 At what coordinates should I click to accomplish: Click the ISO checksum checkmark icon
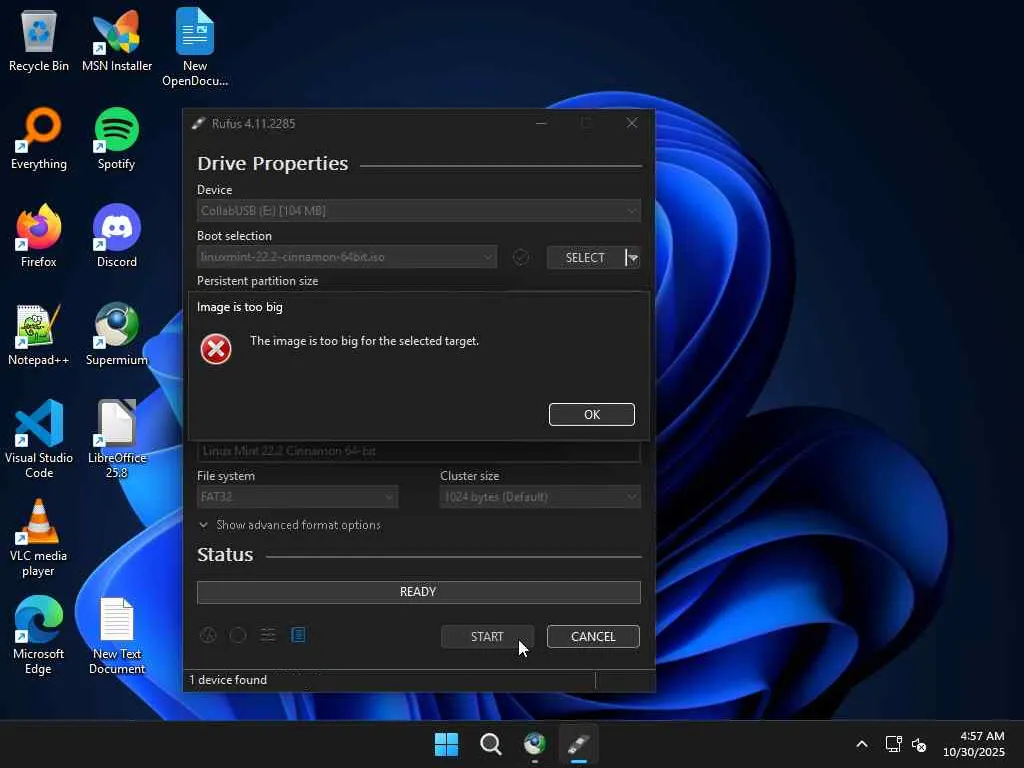click(x=520, y=257)
